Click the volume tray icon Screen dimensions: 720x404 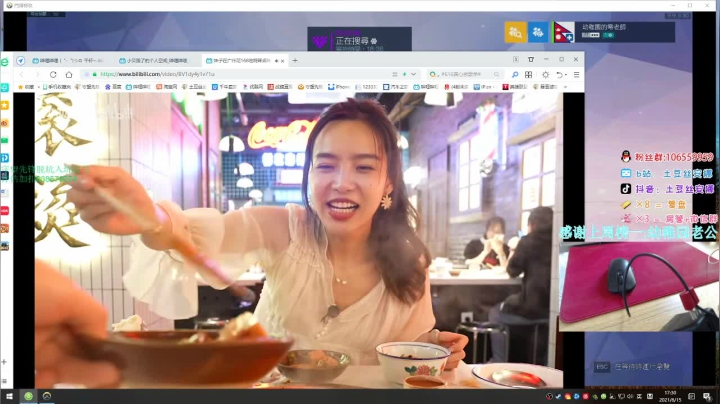pyautogui.click(x=630, y=396)
